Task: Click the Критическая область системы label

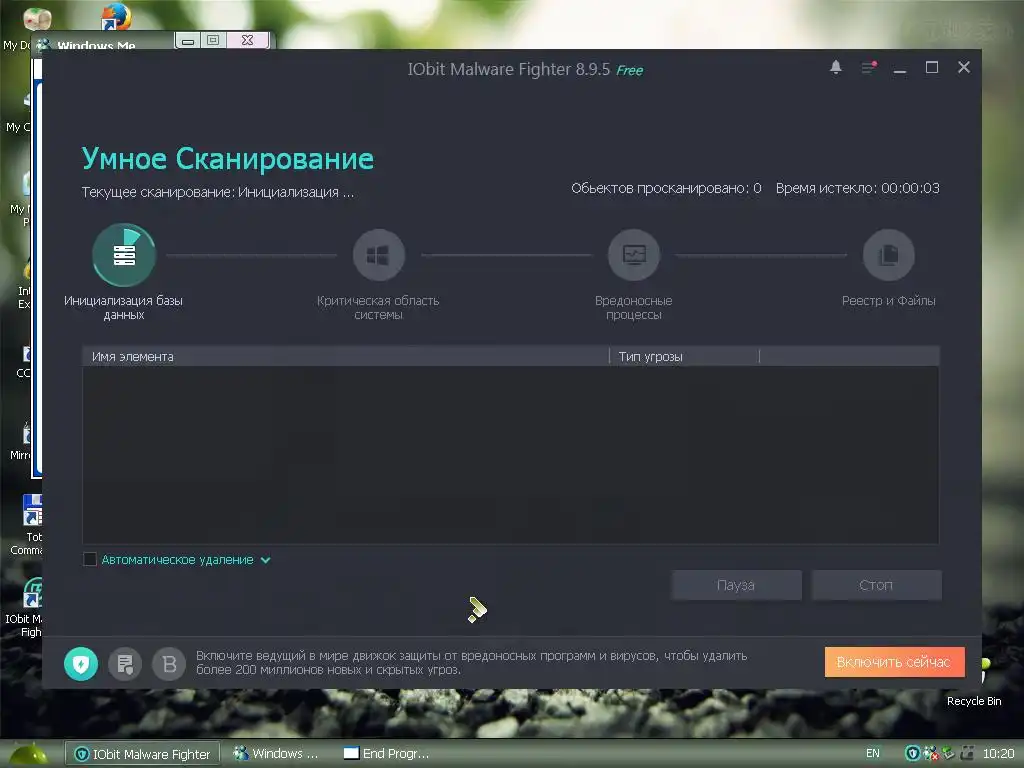Action: click(x=378, y=308)
